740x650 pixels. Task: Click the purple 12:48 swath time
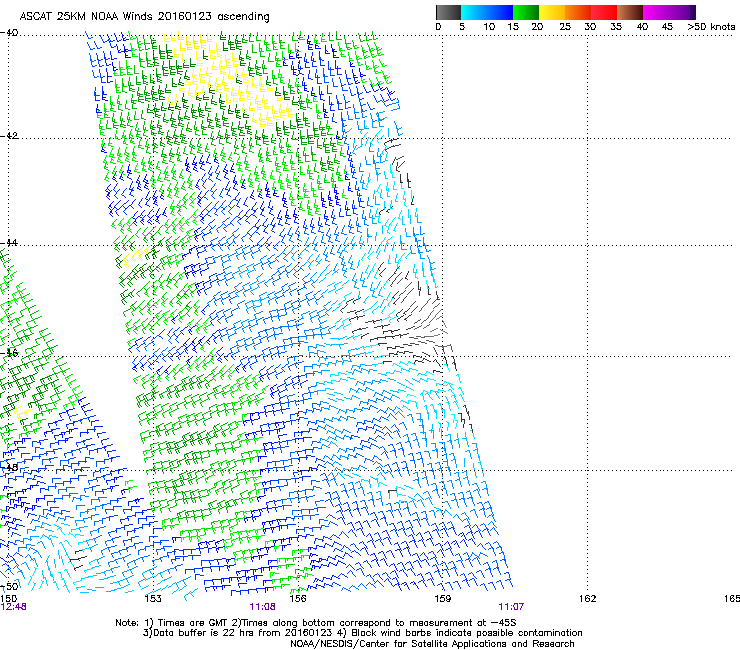click(13, 607)
